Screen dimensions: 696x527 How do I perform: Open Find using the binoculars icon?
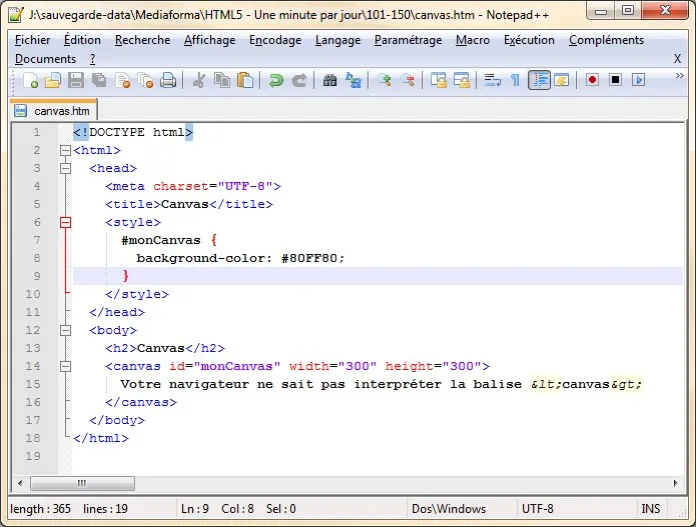tap(330, 80)
